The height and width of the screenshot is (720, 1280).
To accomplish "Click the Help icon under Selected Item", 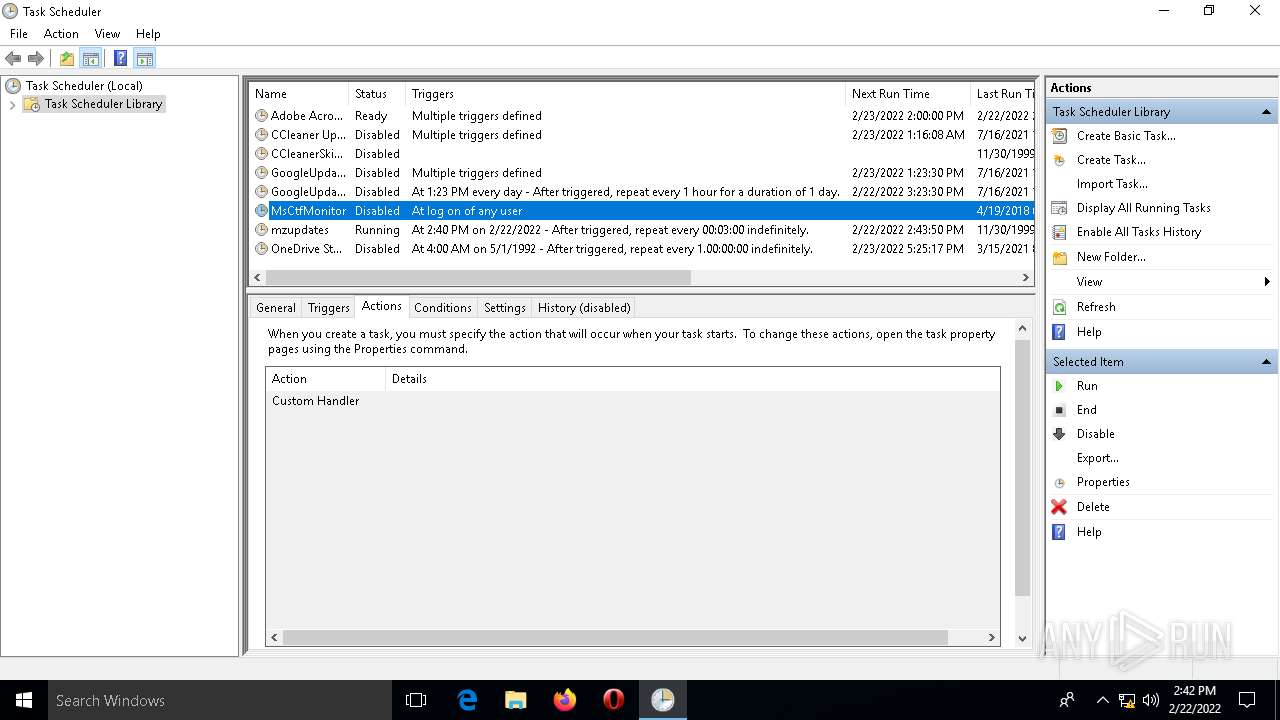I will [1060, 532].
